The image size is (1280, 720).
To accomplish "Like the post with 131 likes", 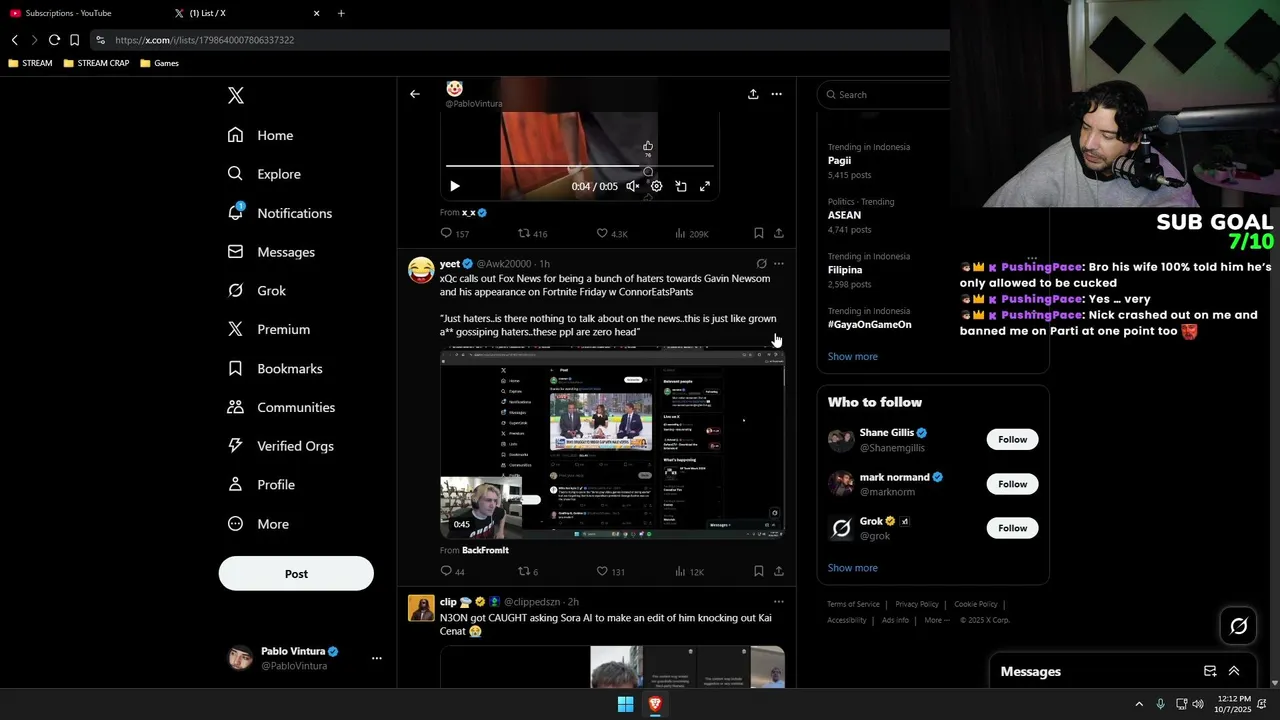I will tap(611, 571).
